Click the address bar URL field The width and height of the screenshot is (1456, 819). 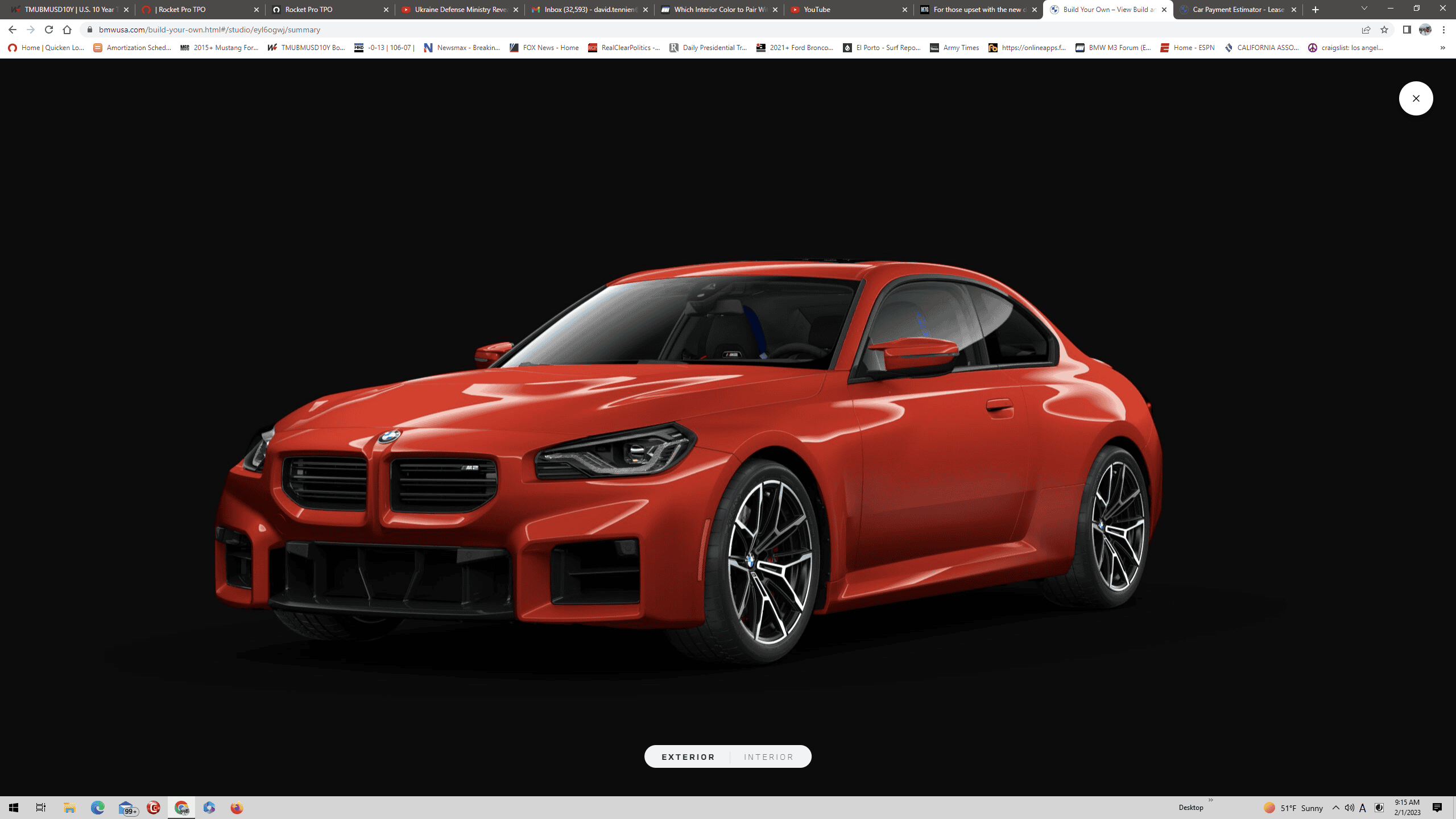pos(722,30)
